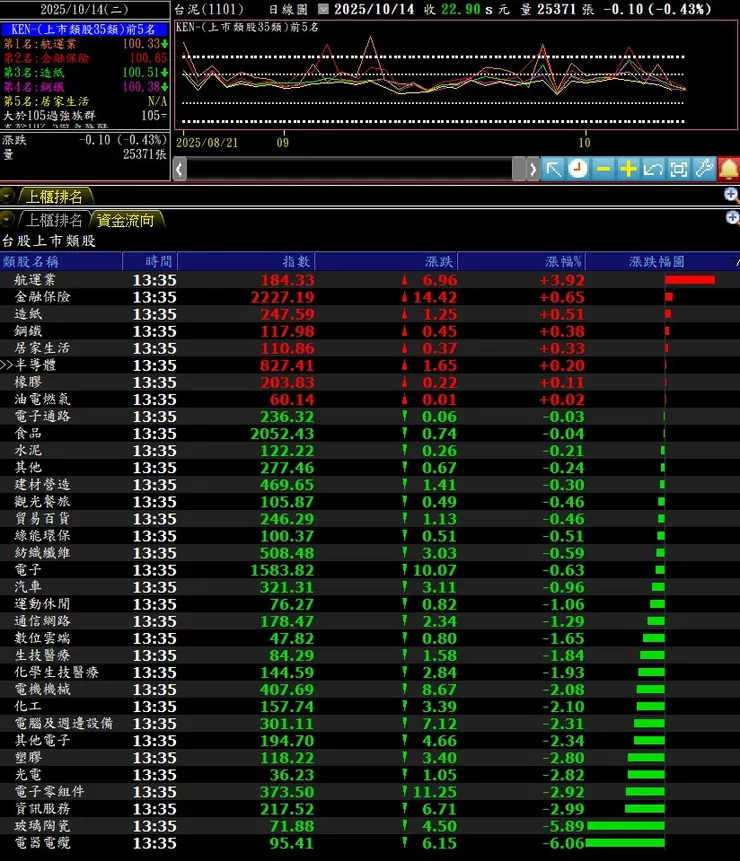Click the left arrow of chart scrollbar
The width and height of the screenshot is (740, 861).
click(180, 169)
